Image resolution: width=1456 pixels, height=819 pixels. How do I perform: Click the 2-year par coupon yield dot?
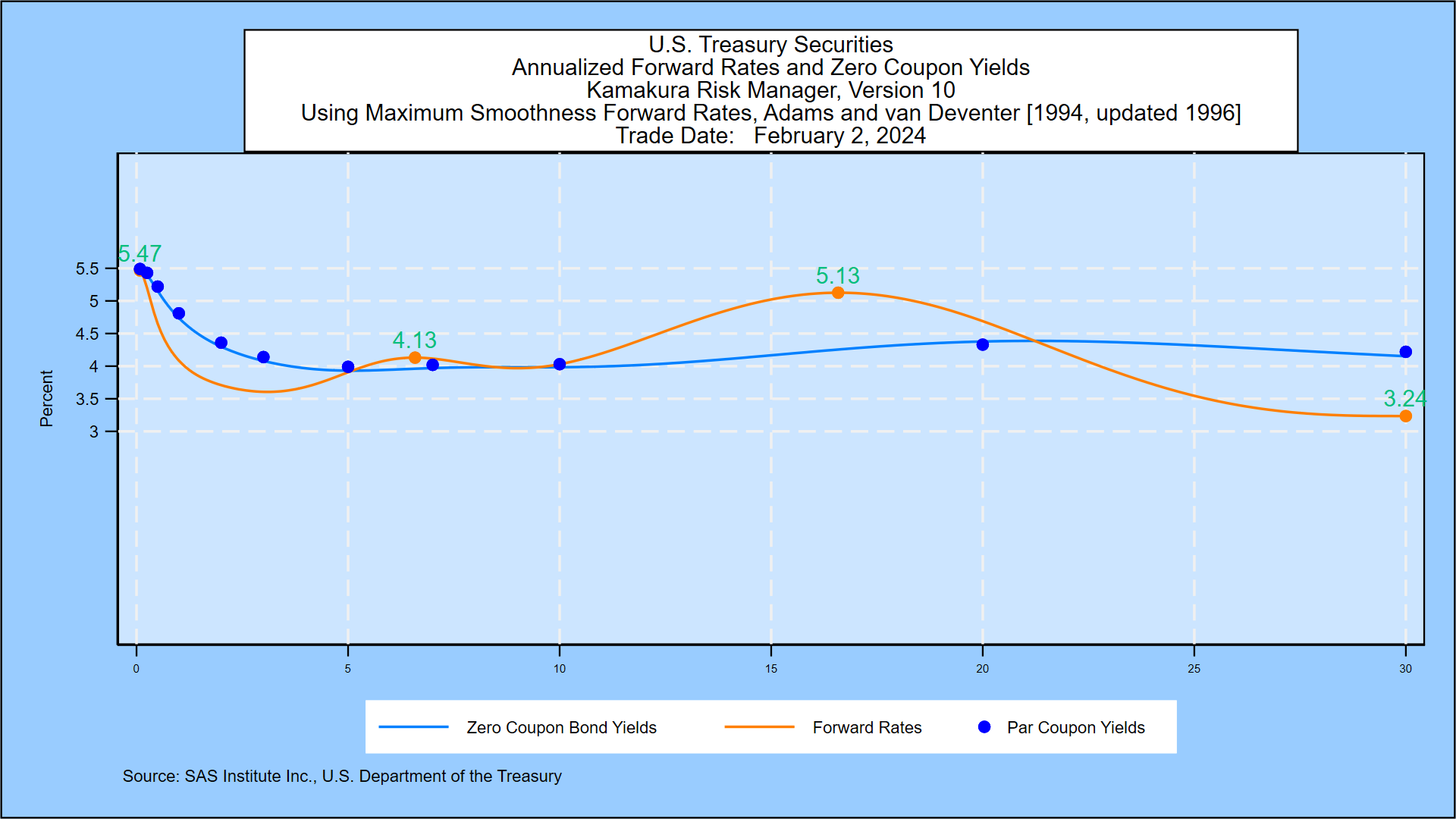click(x=221, y=343)
